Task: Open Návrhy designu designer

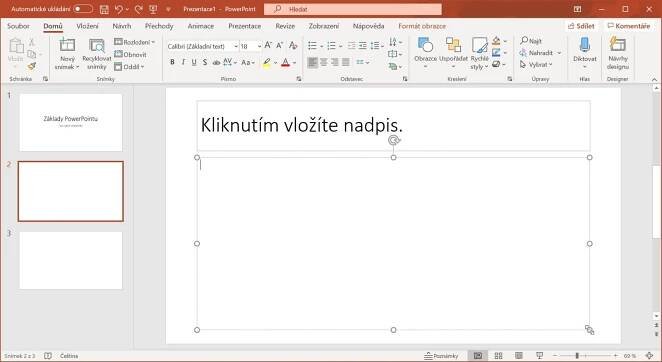Action: pyautogui.click(x=618, y=54)
